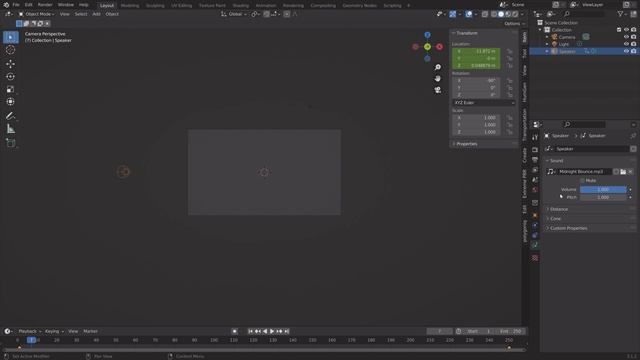The width and height of the screenshot is (640, 360).
Task: Click the viewport pan hand icon
Action: [438, 78]
